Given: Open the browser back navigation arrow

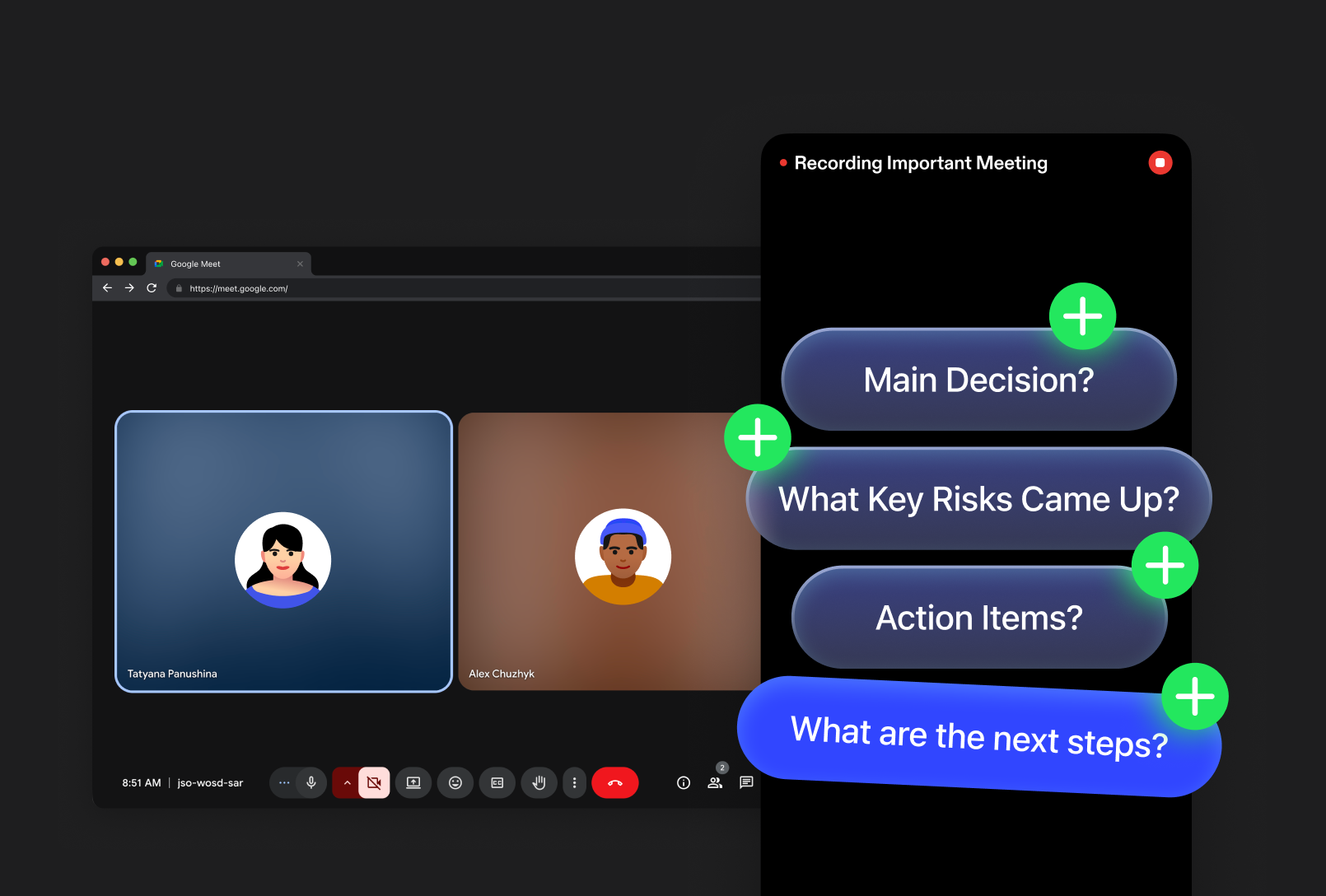Looking at the screenshot, I should tap(107, 287).
